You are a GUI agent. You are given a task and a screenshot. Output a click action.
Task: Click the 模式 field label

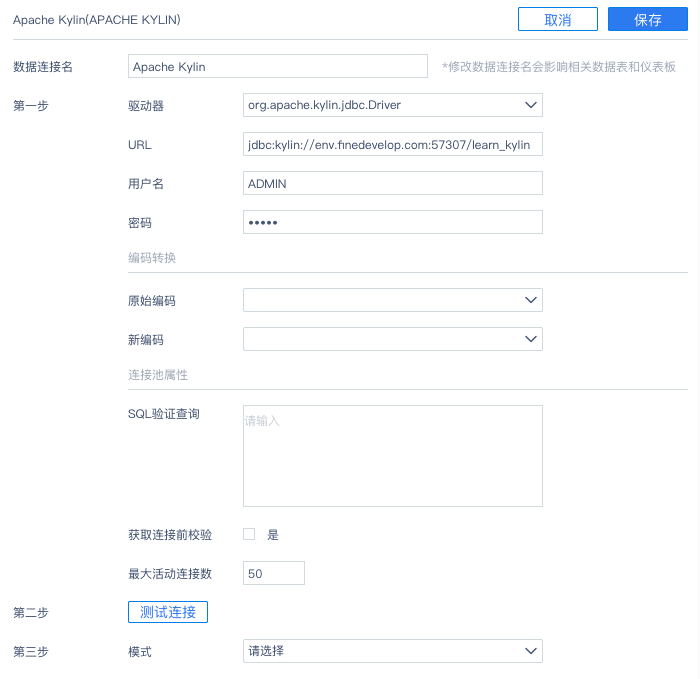pos(140,652)
